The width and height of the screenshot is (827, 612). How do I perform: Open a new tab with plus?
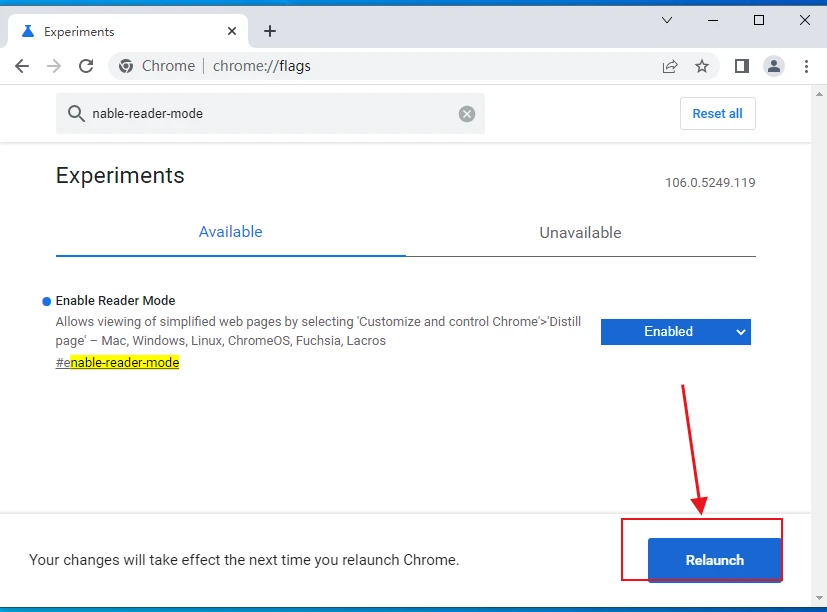[x=270, y=31]
